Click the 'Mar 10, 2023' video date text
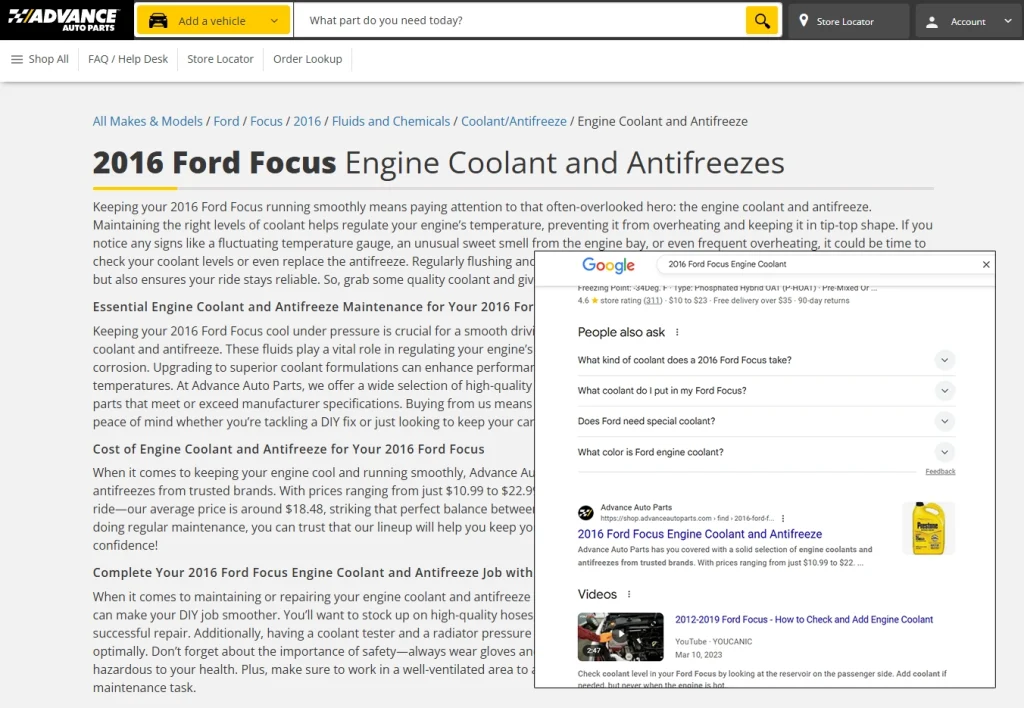The height and width of the screenshot is (708, 1024). 698,654
